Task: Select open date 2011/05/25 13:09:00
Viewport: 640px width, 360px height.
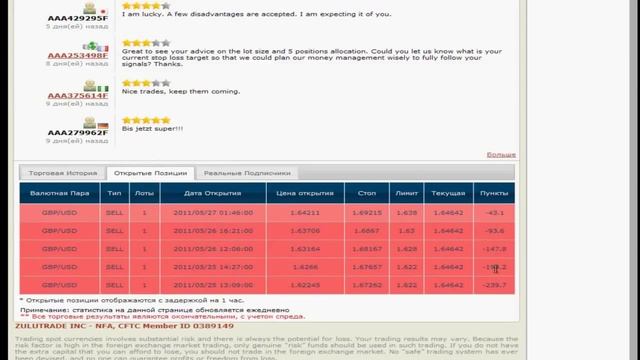Action: click(x=213, y=285)
